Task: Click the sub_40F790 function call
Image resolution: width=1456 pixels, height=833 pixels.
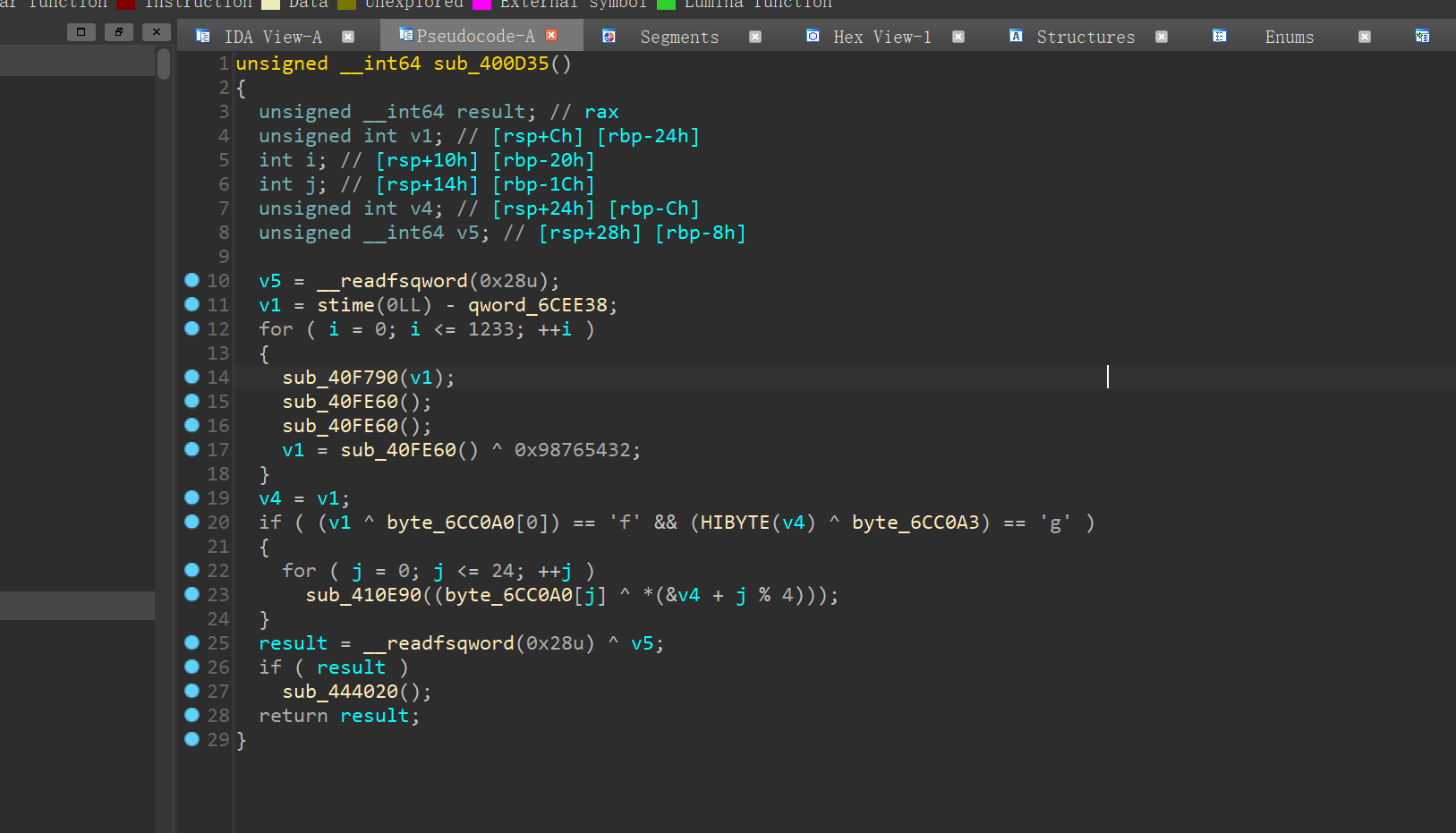Action: click(x=340, y=378)
